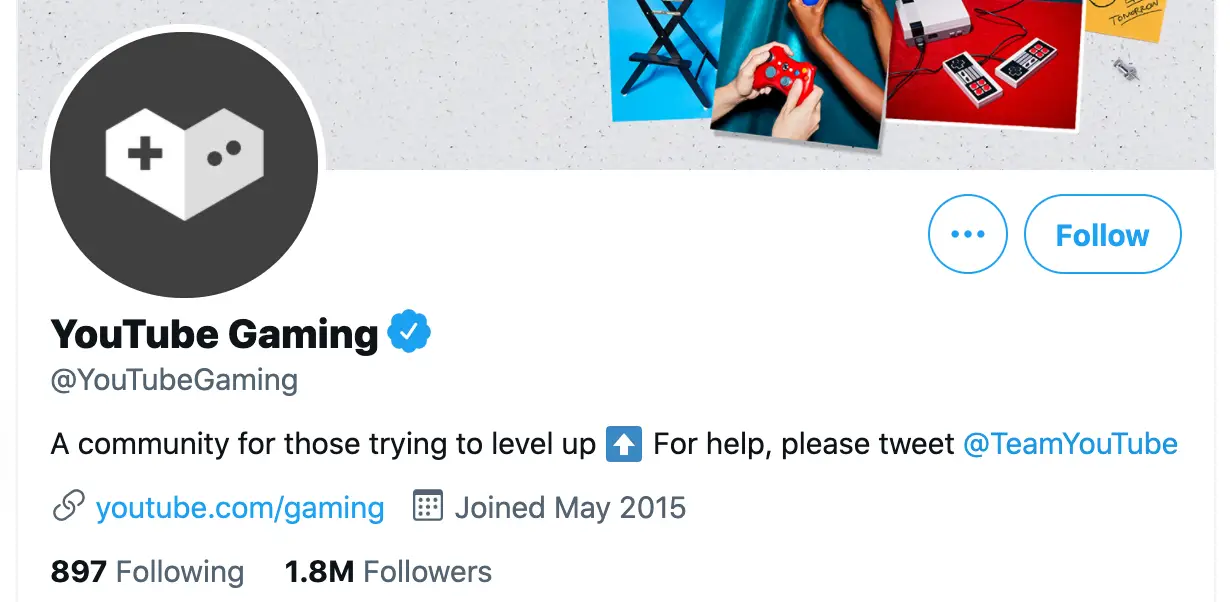Open the three-dot more options button
Viewport: 1230px width, 602px height.
click(x=967, y=235)
